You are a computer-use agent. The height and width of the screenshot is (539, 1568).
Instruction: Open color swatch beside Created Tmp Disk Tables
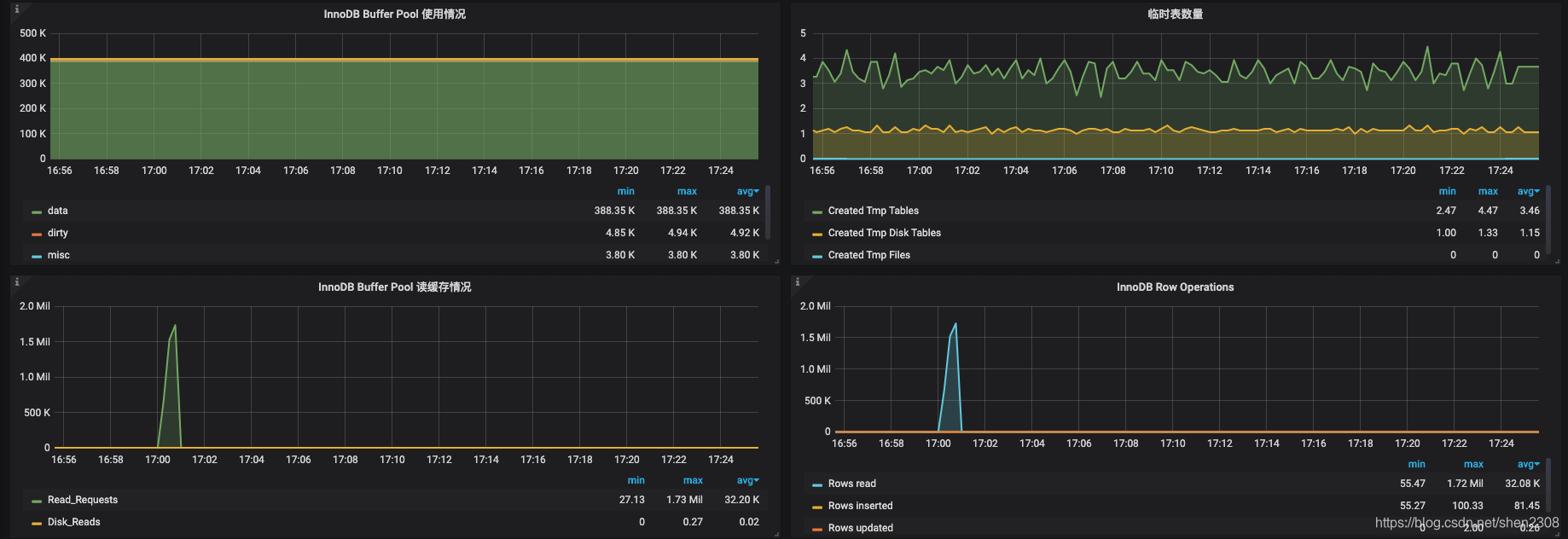[x=817, y=234]
